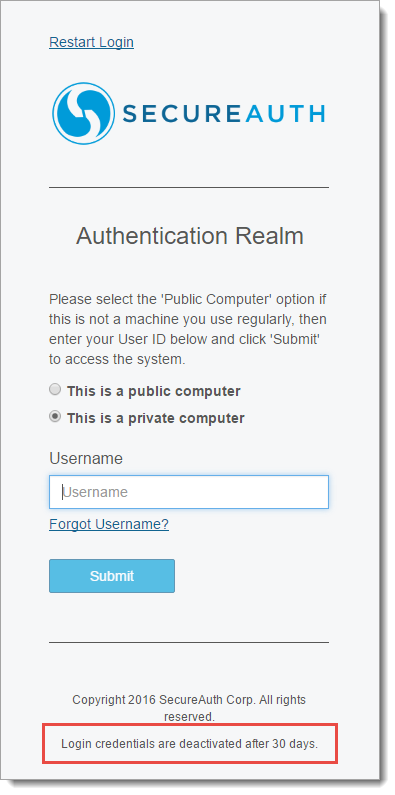Click the divider line below Submit

click(189, 642)
